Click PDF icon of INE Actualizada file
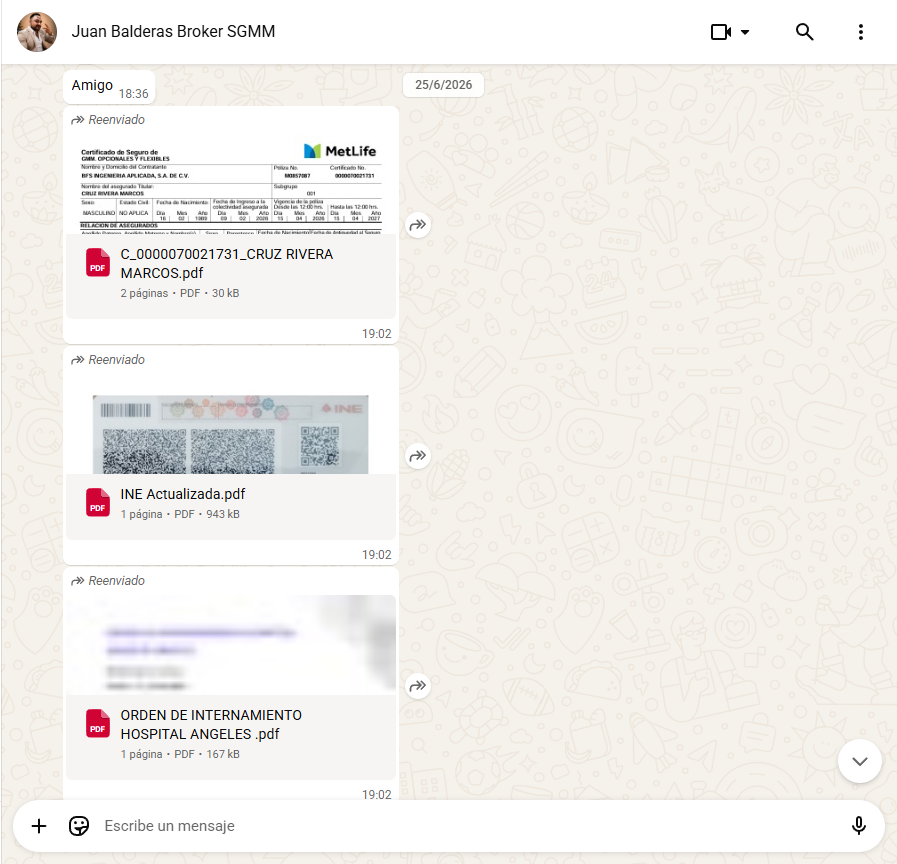Screen dimensions: 897x864 click(x=98, y=502)
